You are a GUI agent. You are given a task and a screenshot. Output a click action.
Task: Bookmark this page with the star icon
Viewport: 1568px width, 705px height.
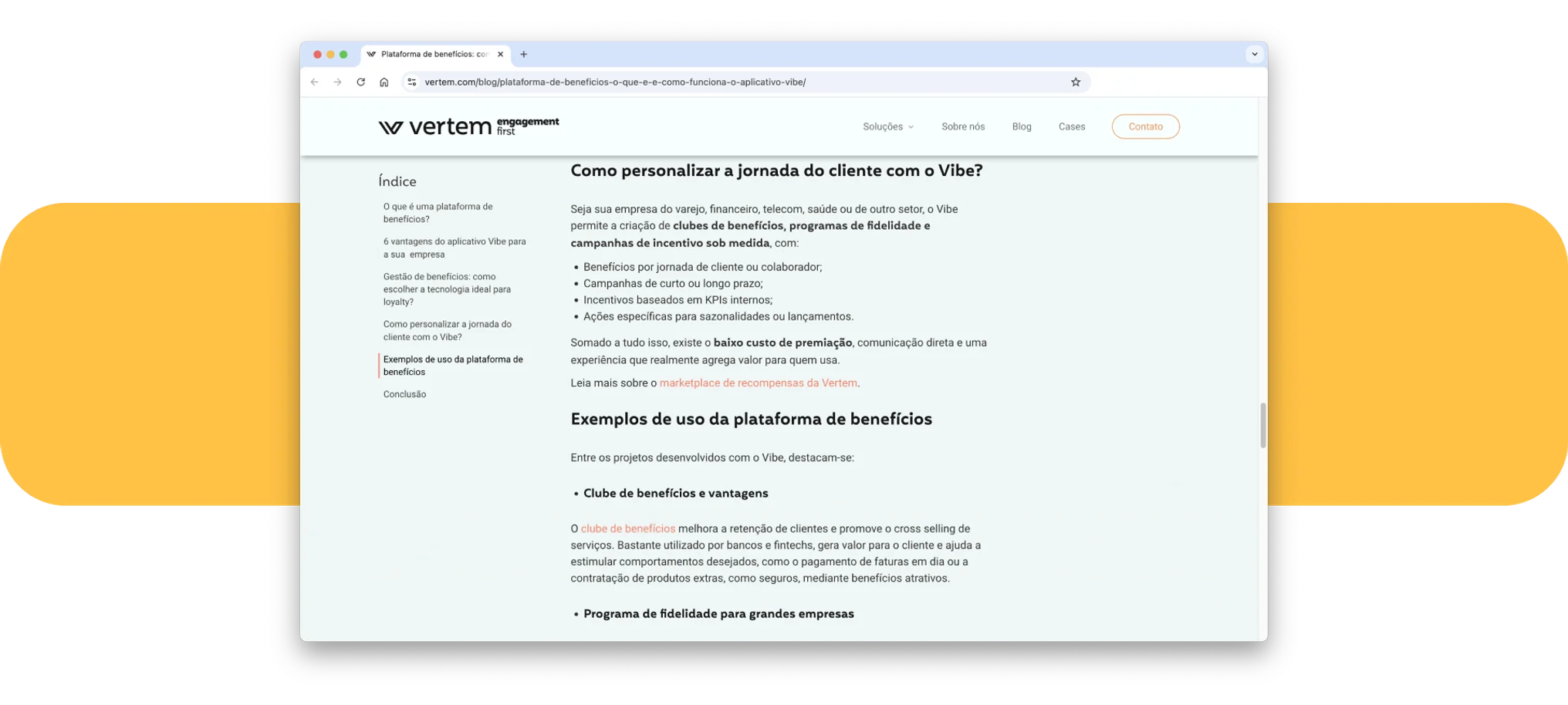pos(1076,82)
